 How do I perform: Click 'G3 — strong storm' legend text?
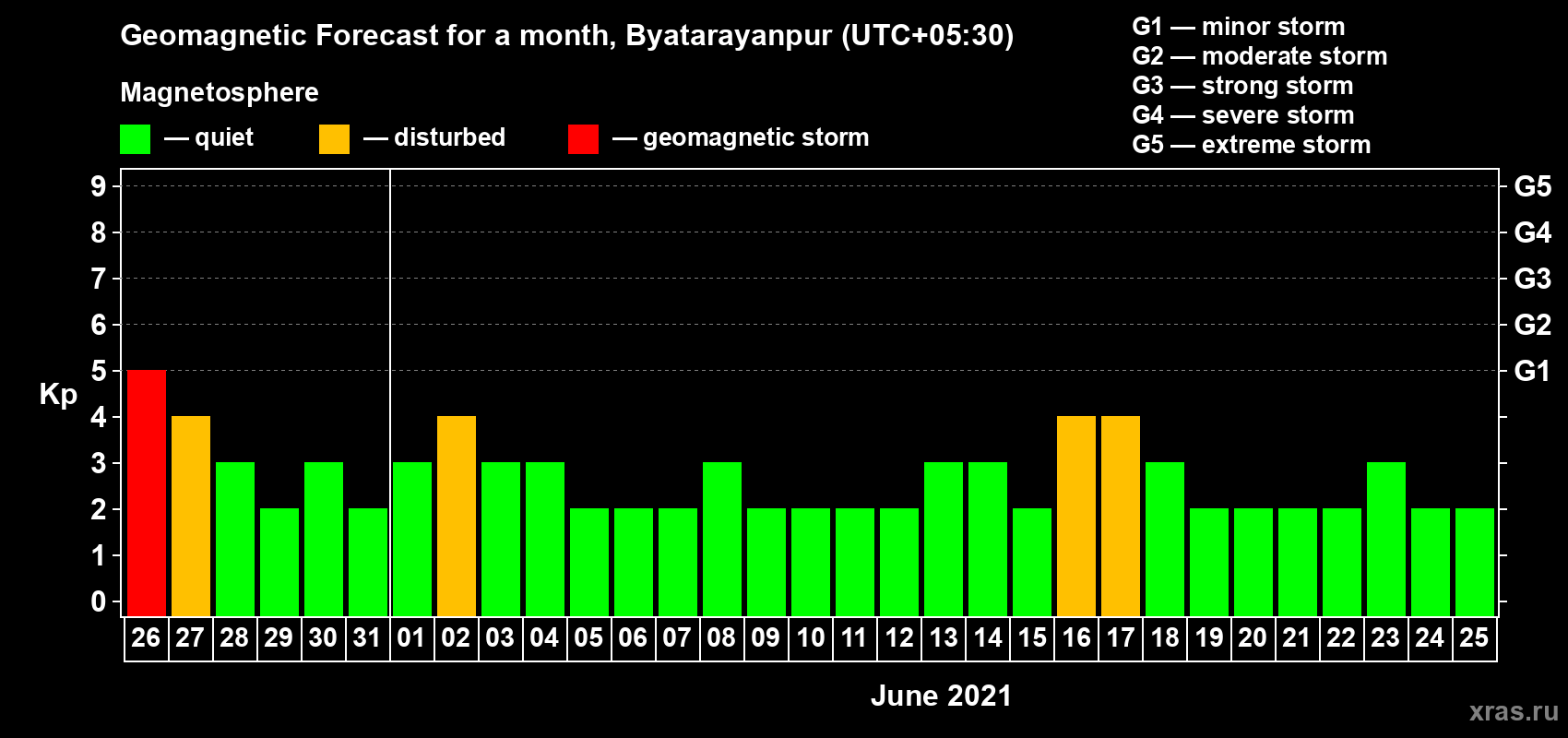click(1242, 86)
